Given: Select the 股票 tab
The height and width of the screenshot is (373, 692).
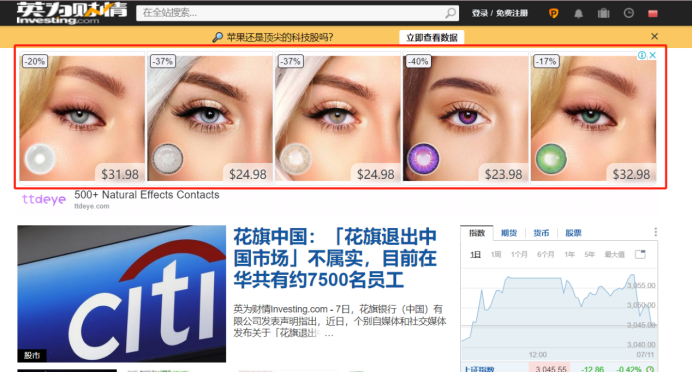Looking at the screenshot, I should click(x=573, y=233).
